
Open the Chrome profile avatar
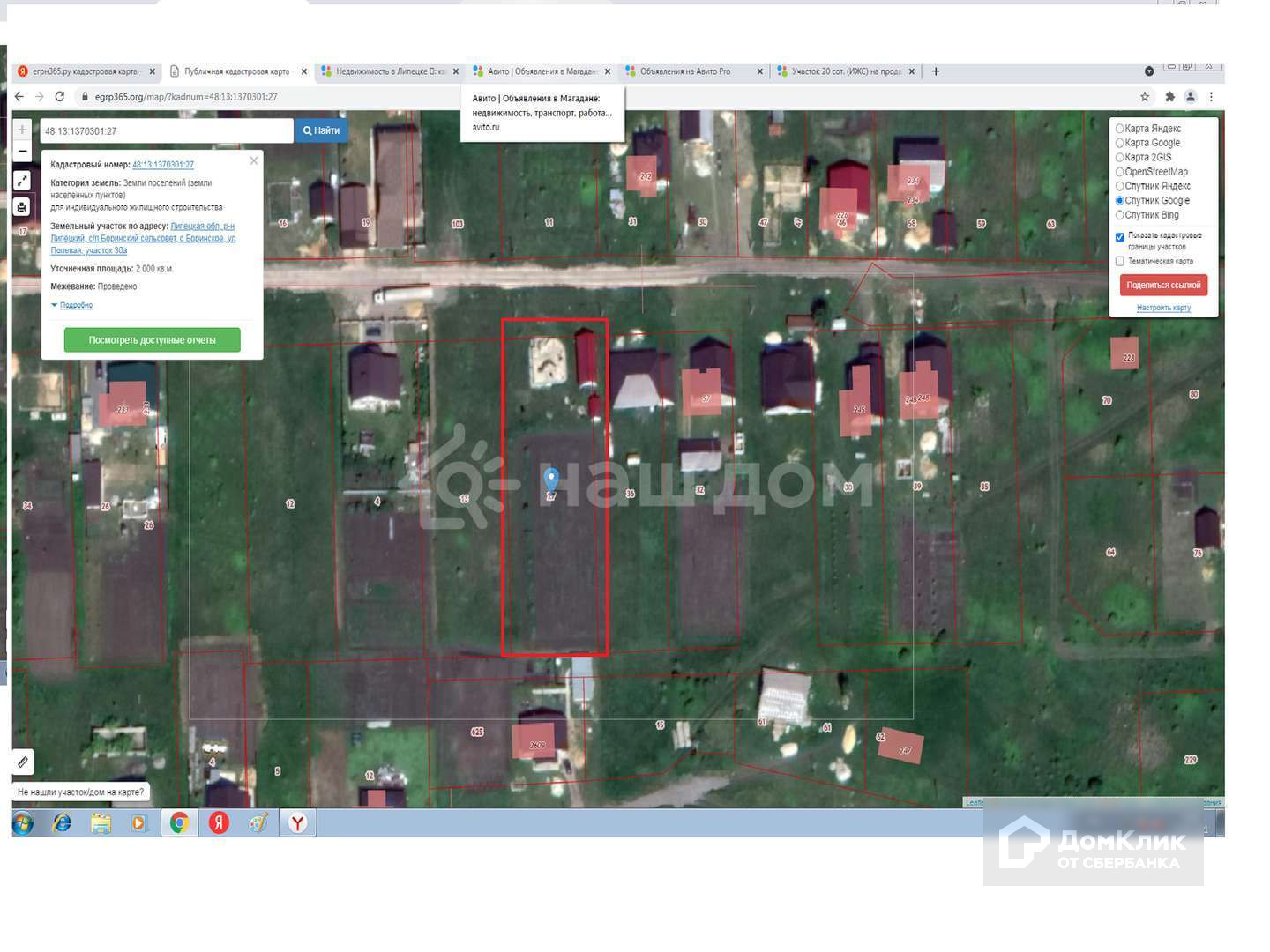1191,97
